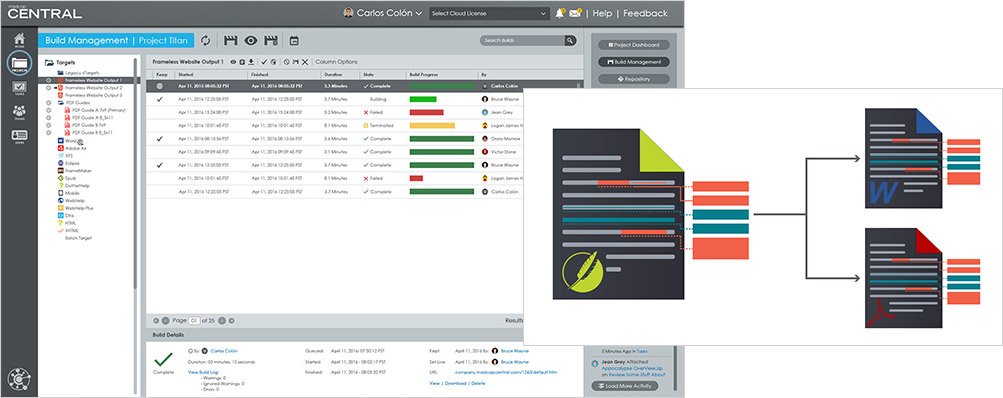Select radio circle beside PDF Guides
The width and height of the screenshot is (1003, 398).
[49, 102]
